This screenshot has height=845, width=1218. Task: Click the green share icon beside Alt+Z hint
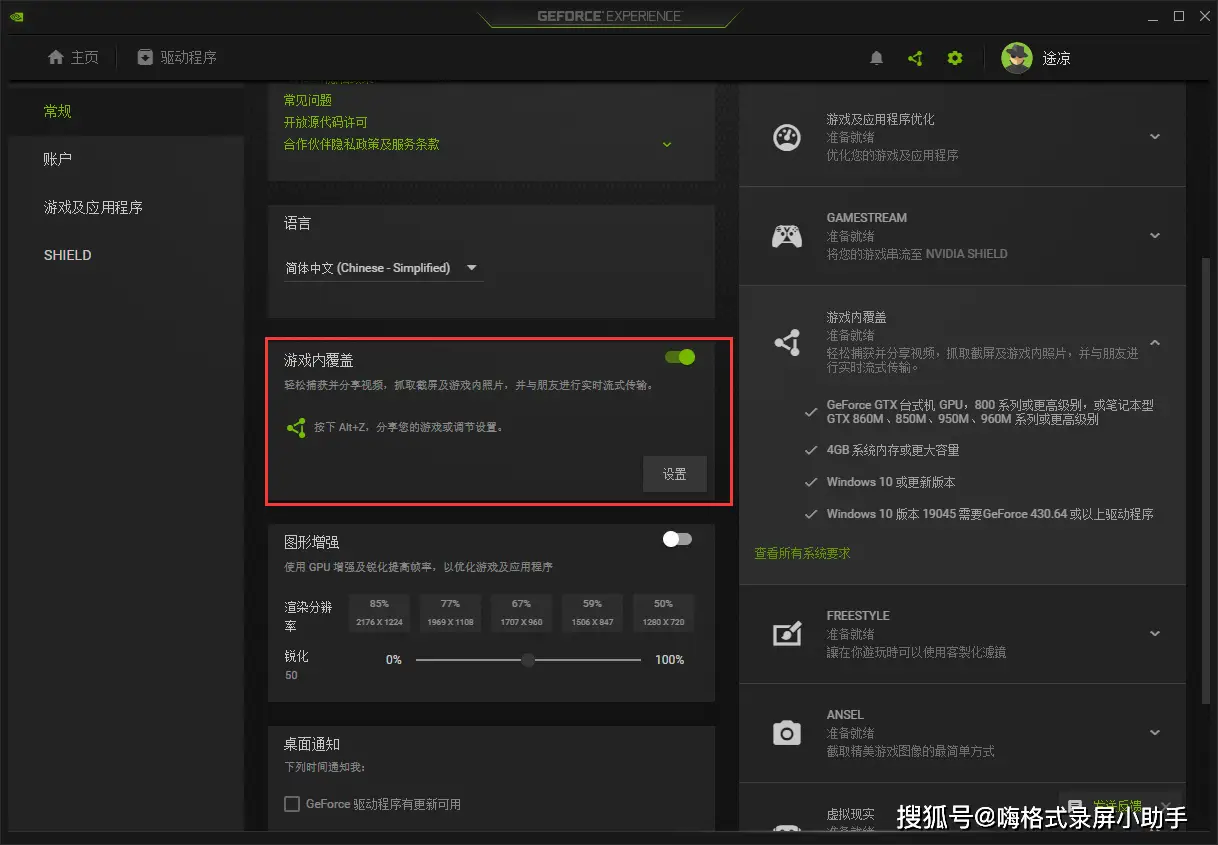[296, 427]
